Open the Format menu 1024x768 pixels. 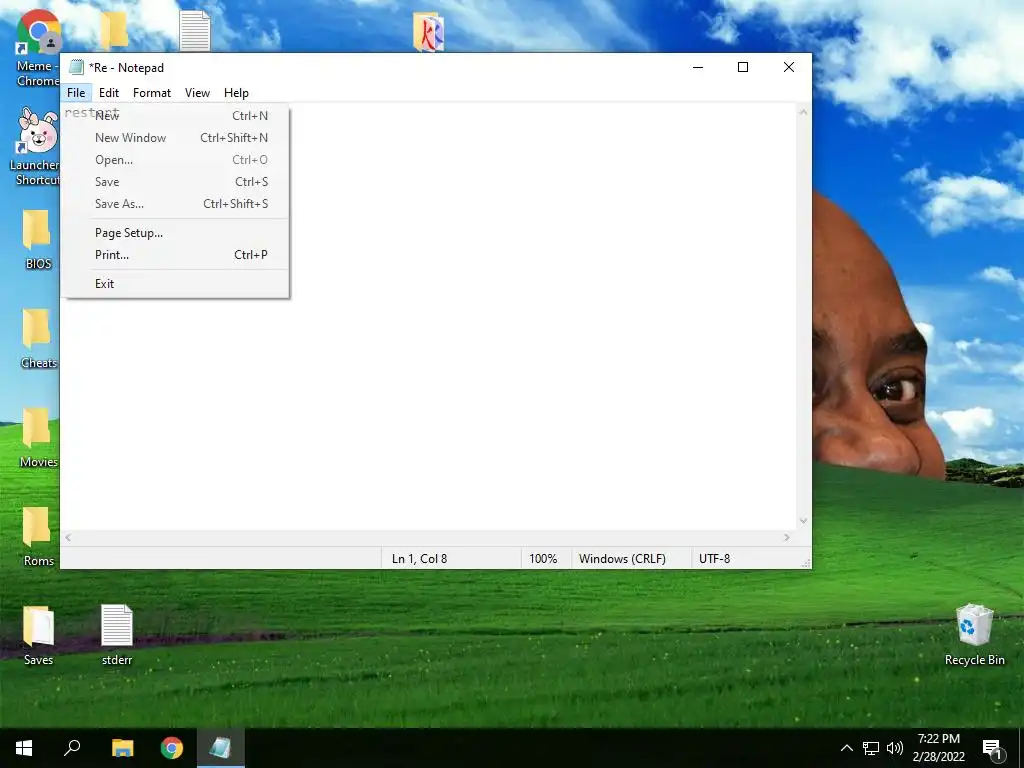[x=152, y=93]
